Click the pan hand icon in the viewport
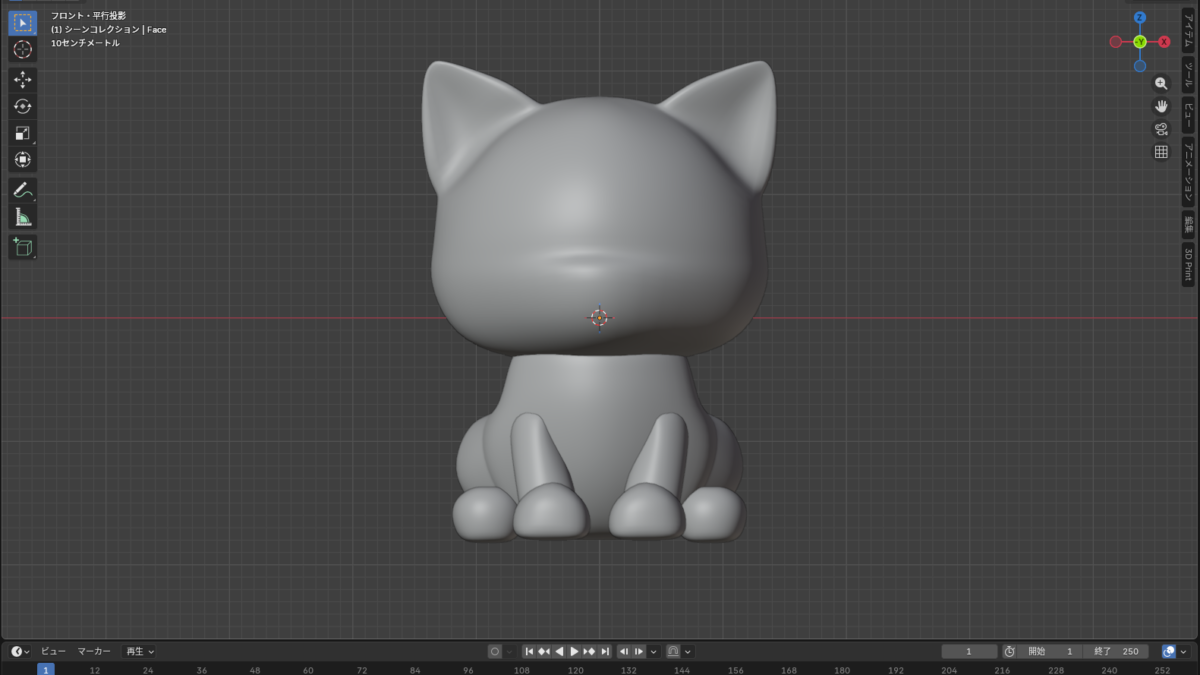 [x=1160, y=105]
